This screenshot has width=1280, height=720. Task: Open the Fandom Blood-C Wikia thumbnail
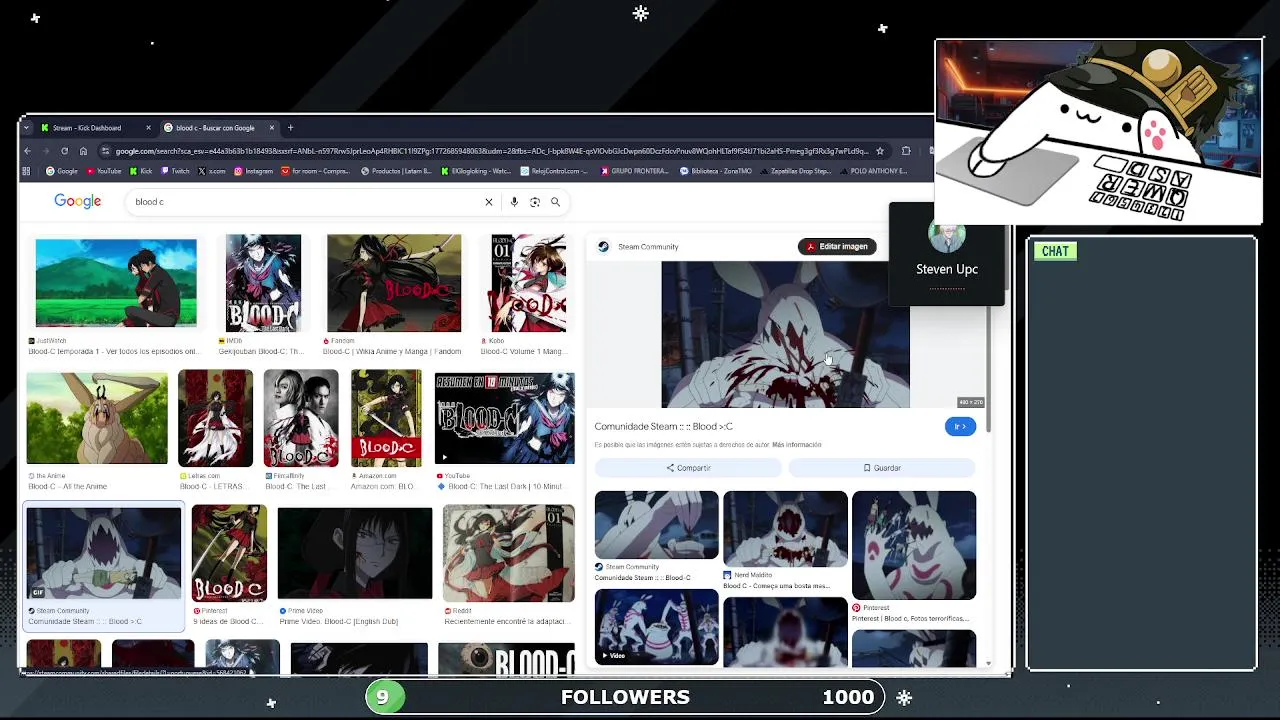click(x=394, y=283)
